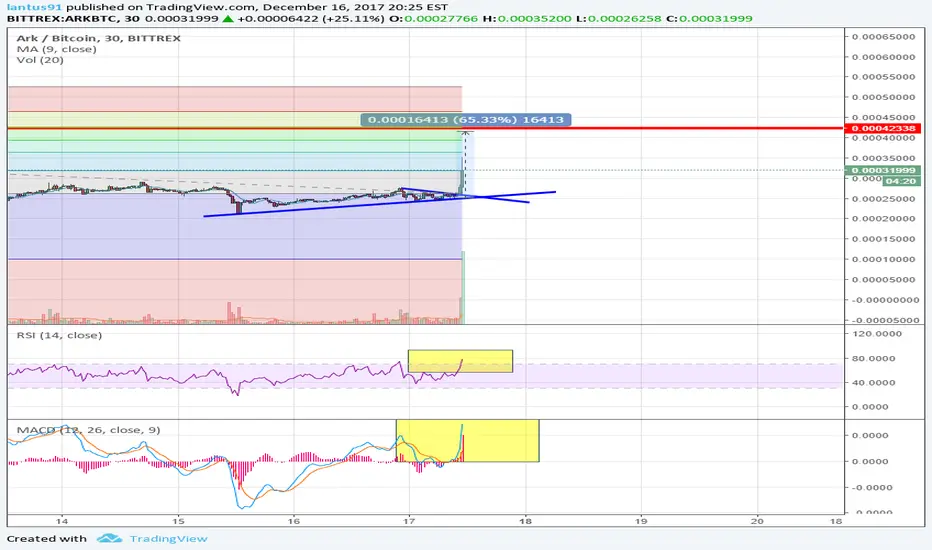The image size is (932, 550).
Task: Select the BITTREX:ARKBTC symbol text in header
Action: click(x=61, y=19)
